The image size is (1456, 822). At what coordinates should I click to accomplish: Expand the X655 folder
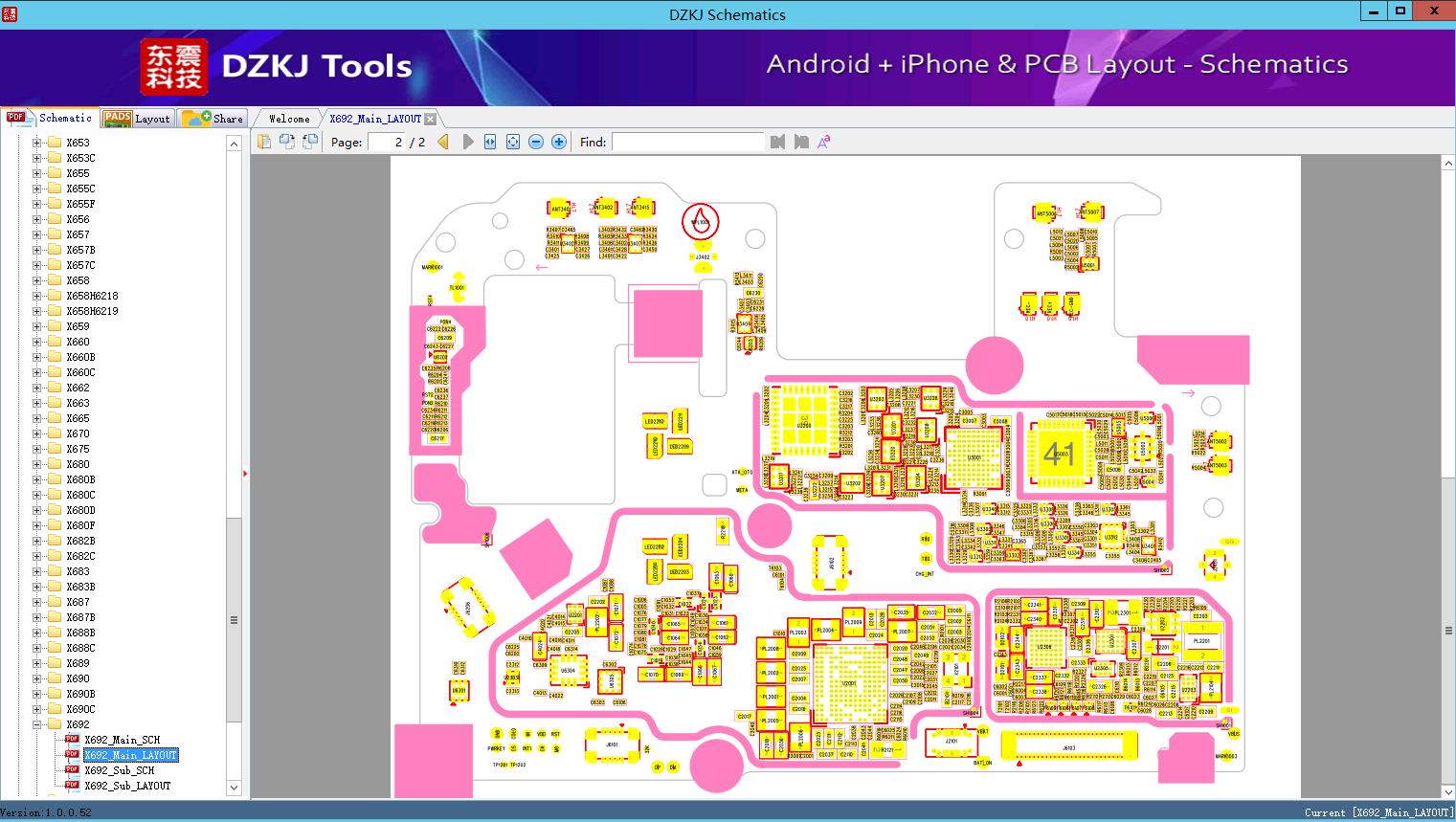[x=37, y=173]
